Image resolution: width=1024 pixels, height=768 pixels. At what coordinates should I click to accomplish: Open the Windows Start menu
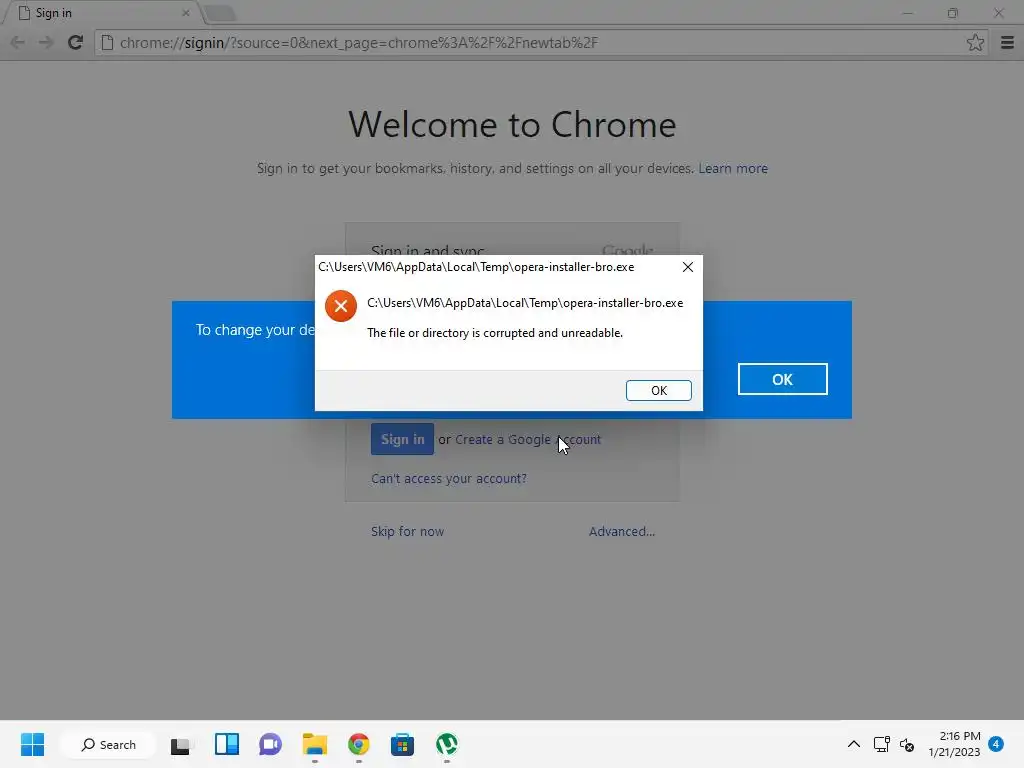pos(33,744)
